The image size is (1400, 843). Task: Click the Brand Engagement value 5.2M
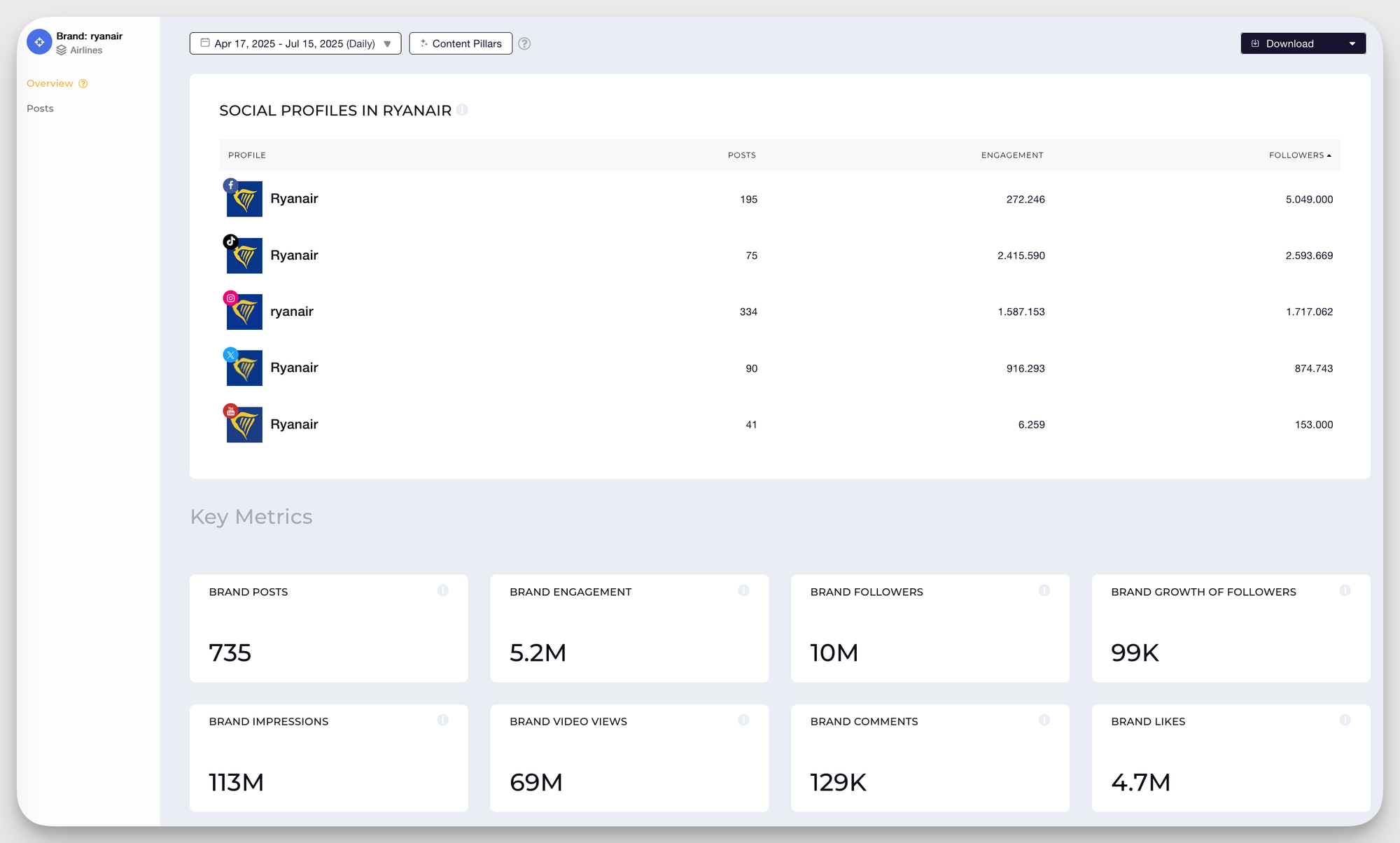click(538, 653)
